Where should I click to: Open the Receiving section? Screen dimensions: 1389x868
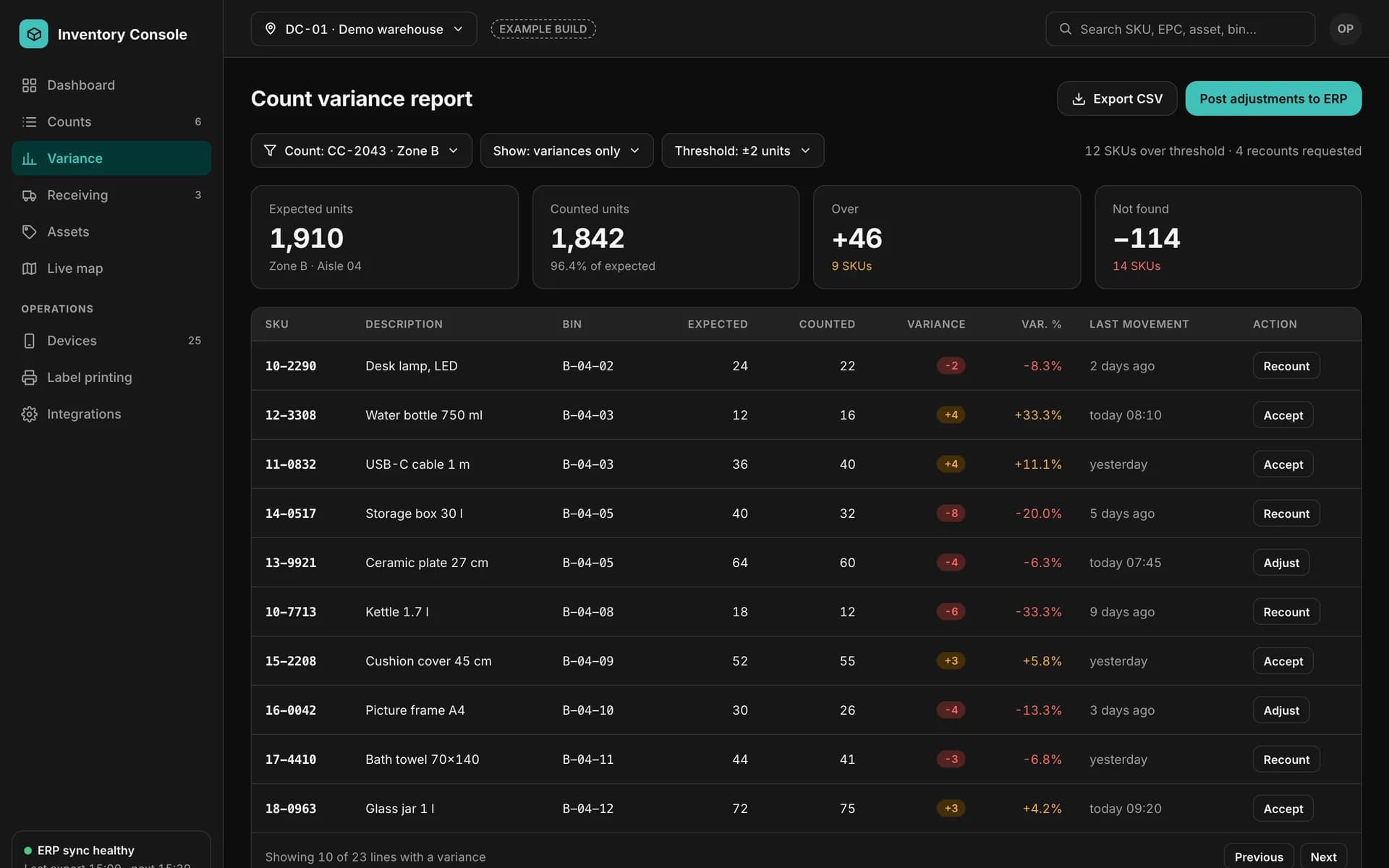click(x=111, y=195)
